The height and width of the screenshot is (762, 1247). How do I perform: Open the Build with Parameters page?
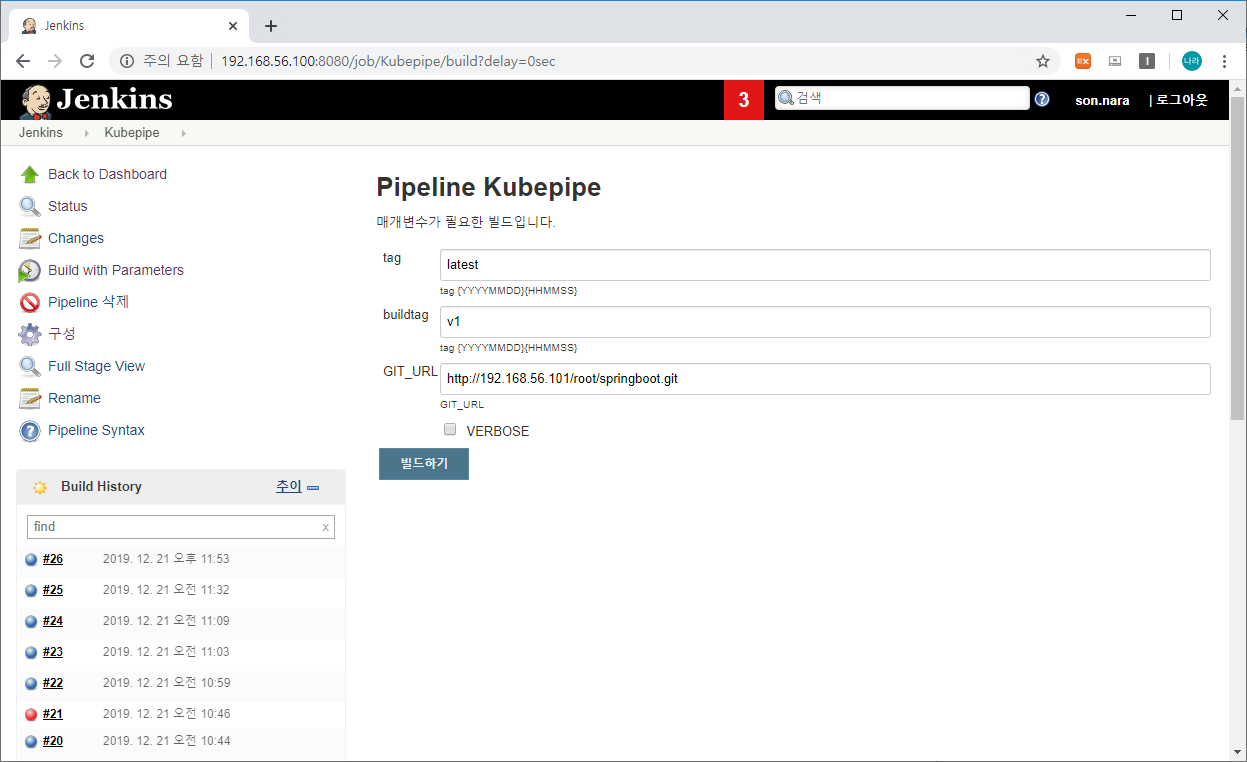click(x=116, y=270)
